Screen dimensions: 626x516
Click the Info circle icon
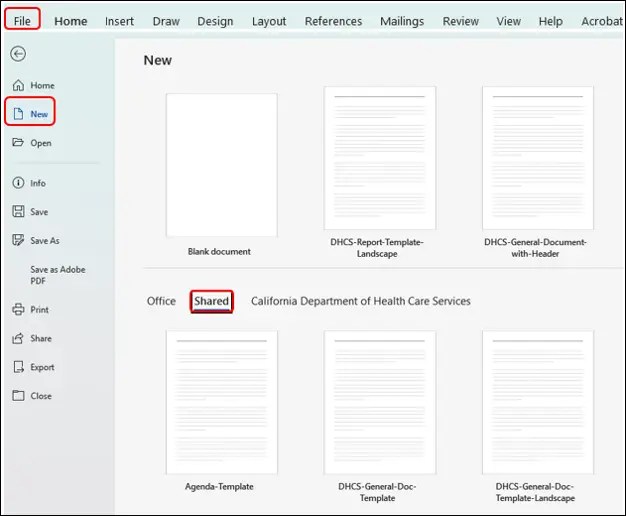pyautogui.click(x=18, y=183)
